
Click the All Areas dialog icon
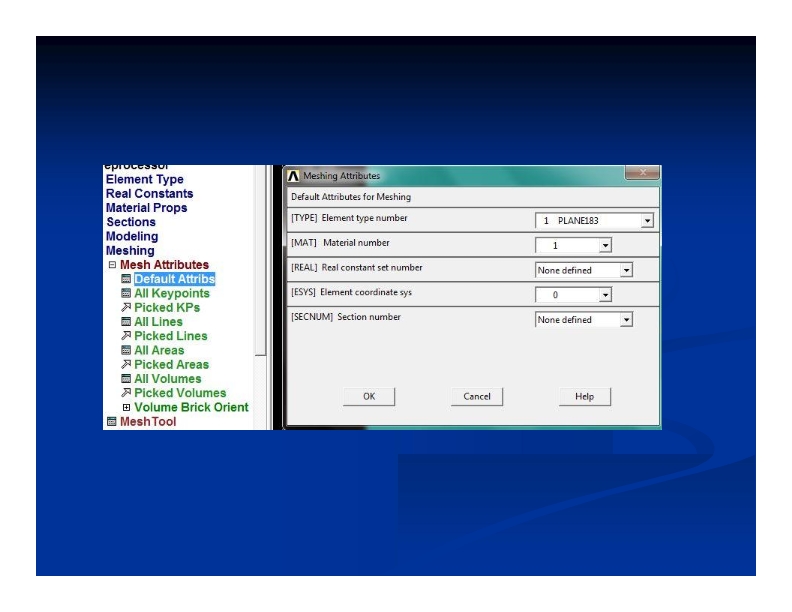pyautogui.click(x=126, y=351)
